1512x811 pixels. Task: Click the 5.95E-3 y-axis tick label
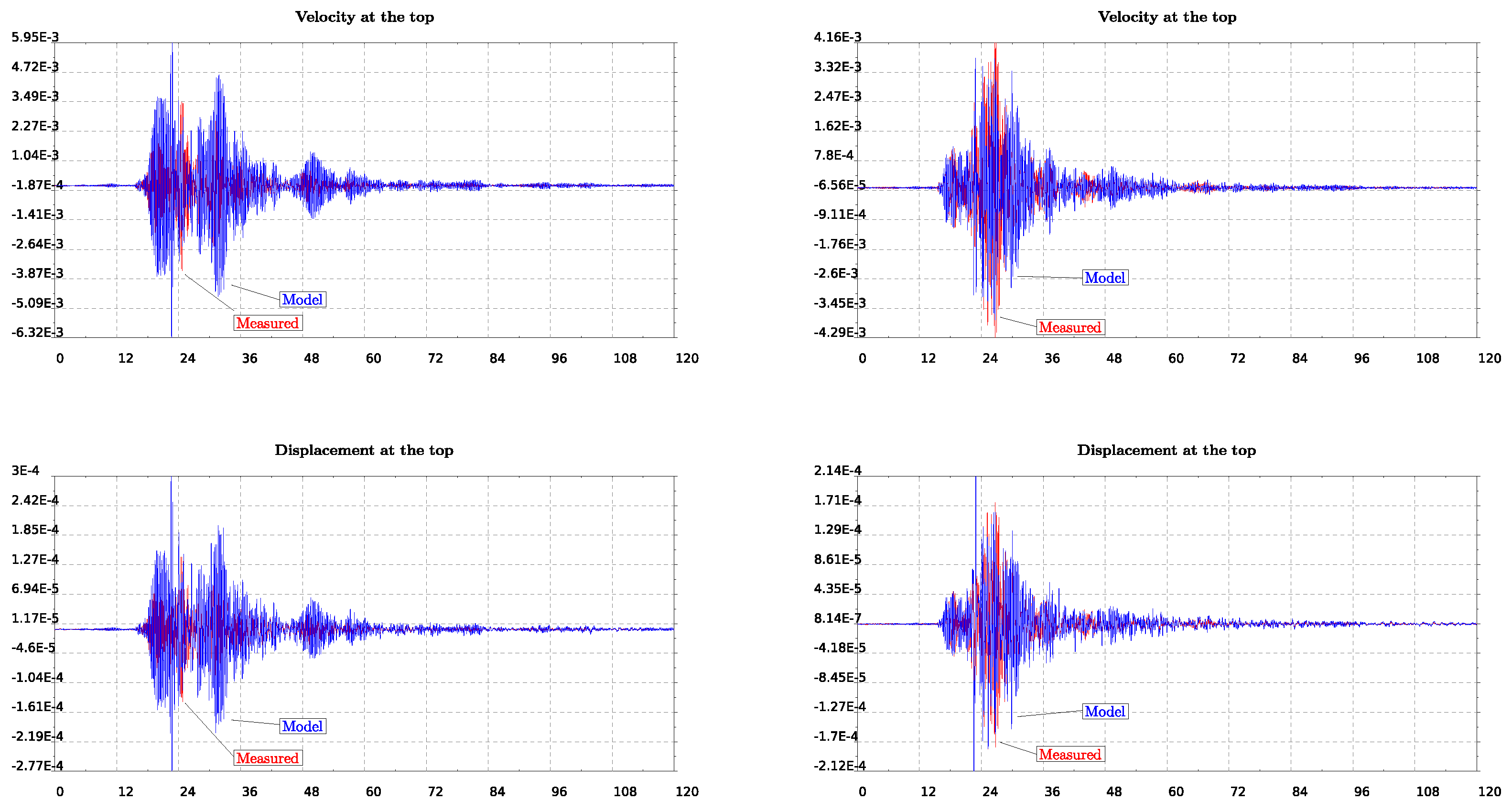coord(35,38)
